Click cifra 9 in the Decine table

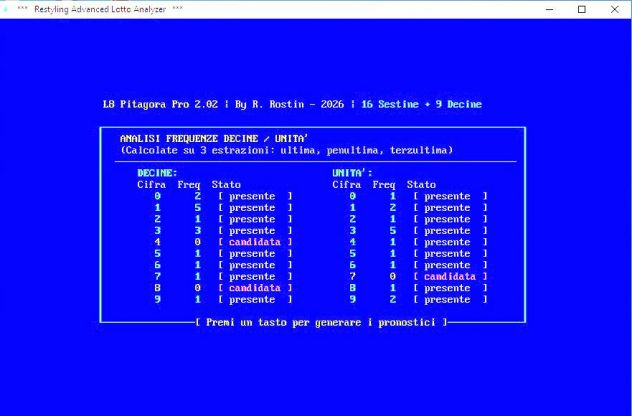coord(157,300)
